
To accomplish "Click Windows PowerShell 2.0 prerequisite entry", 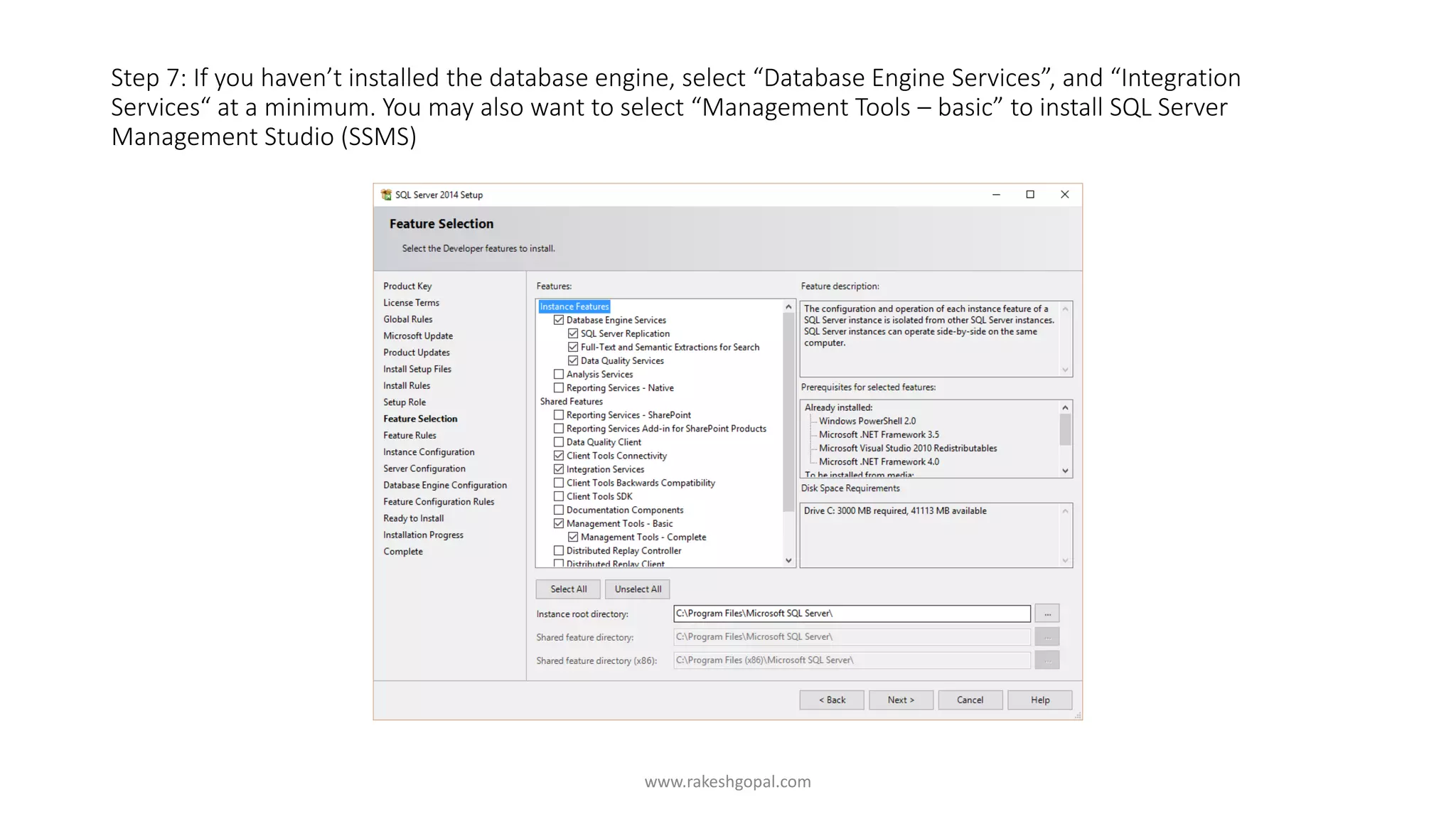I will (867, 421).
